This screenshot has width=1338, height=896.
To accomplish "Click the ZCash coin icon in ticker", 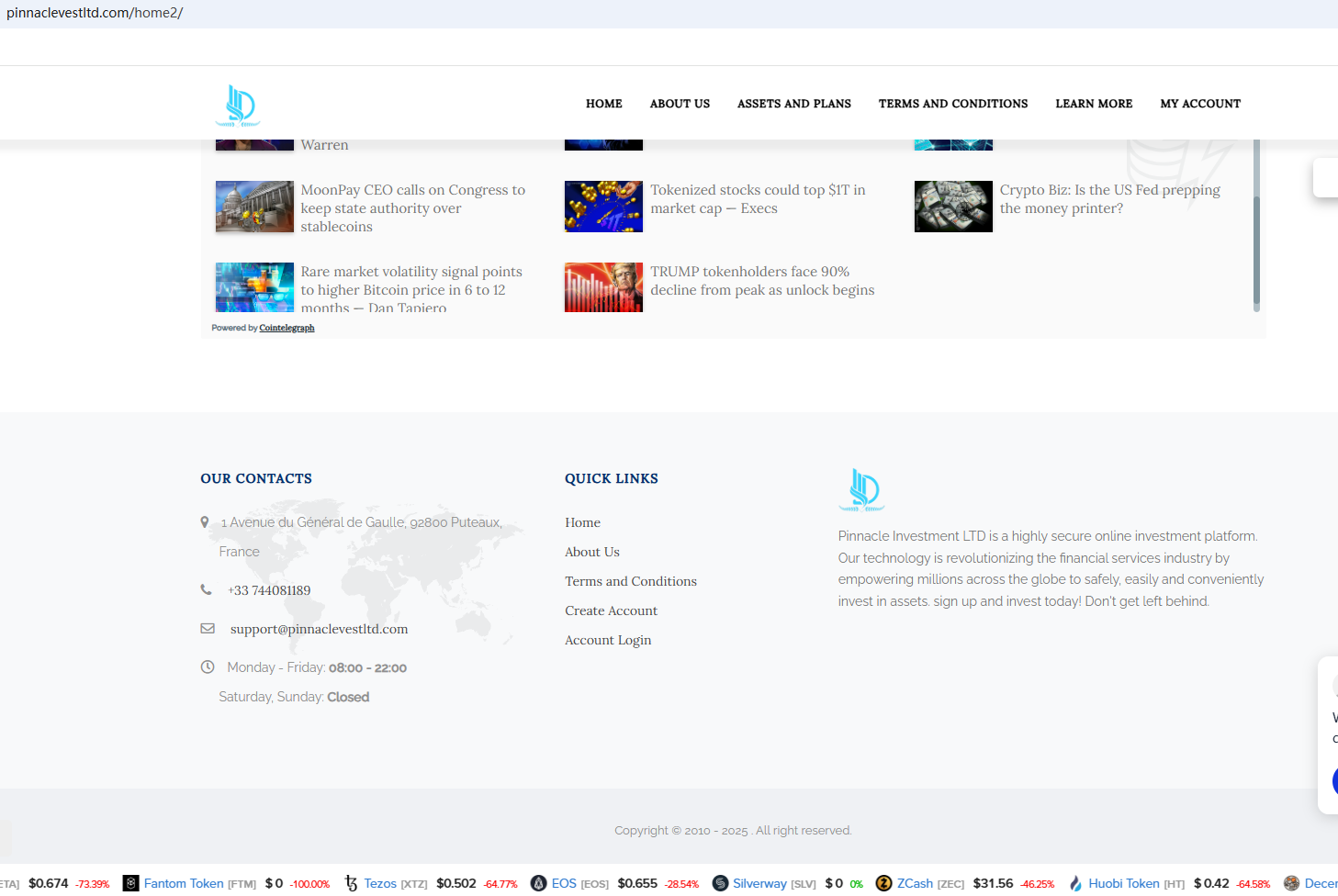I will pyautogui.click(x=884, y=883).
